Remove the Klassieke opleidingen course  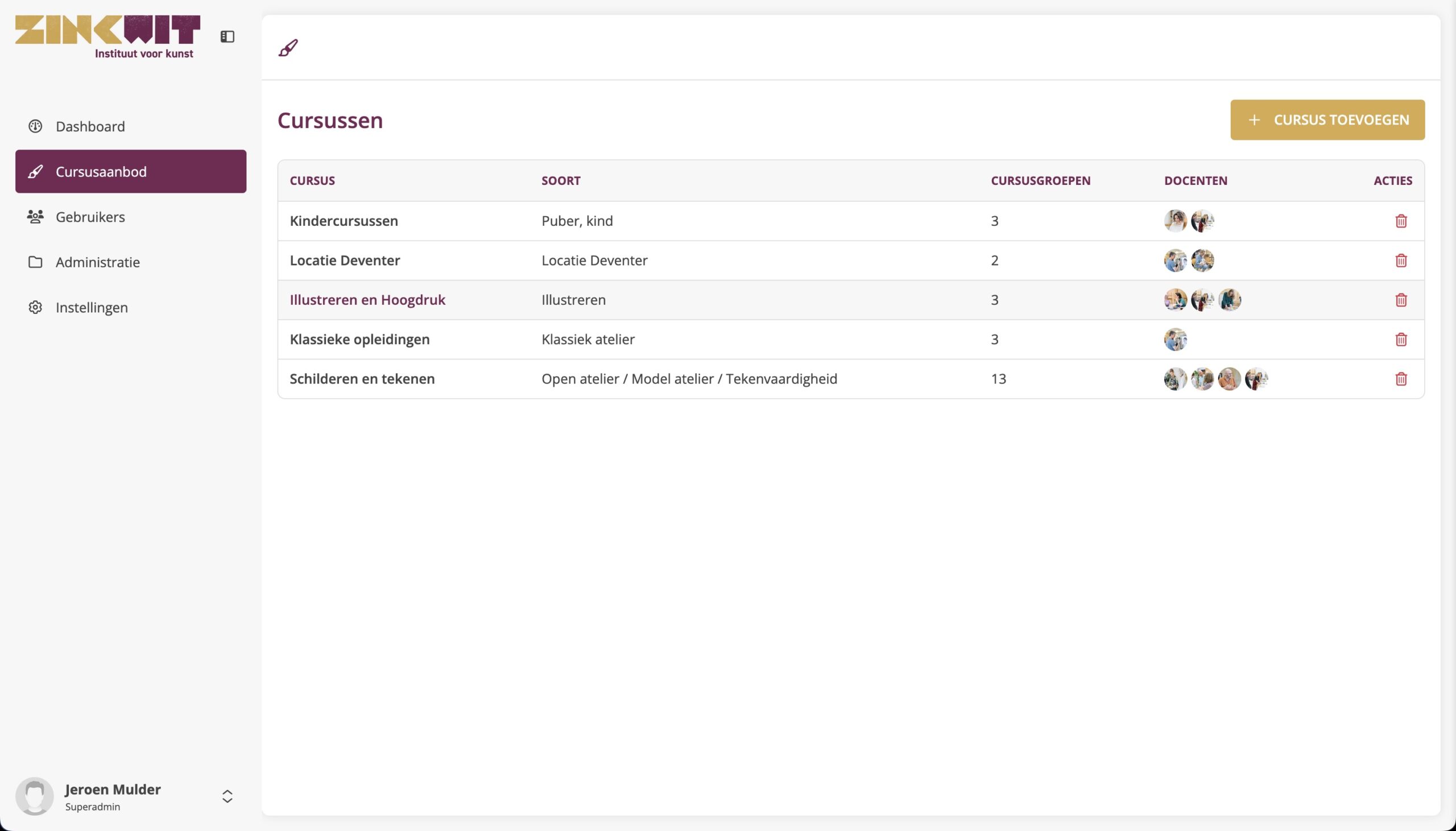pyautogui.click(x=1401, y=340)
